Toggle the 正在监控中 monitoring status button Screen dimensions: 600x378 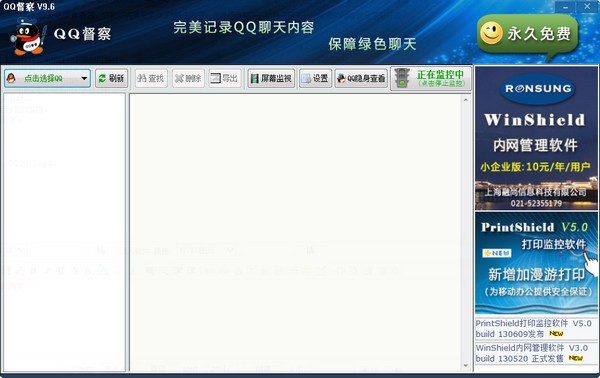click(431, 78)
